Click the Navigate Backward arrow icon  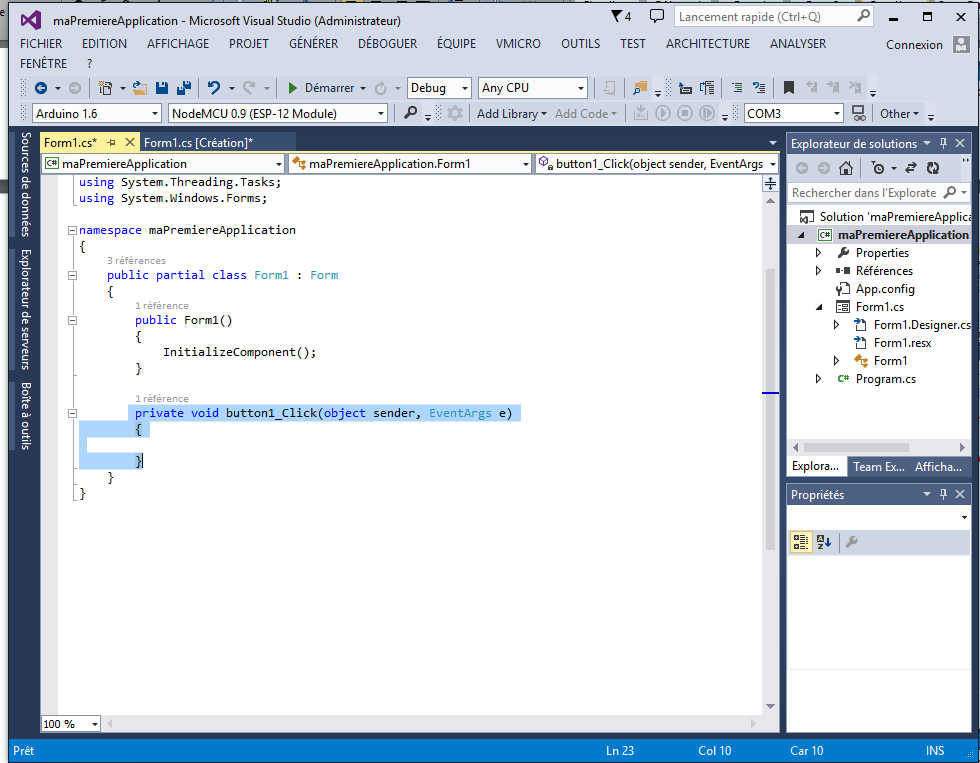(41, 88)
